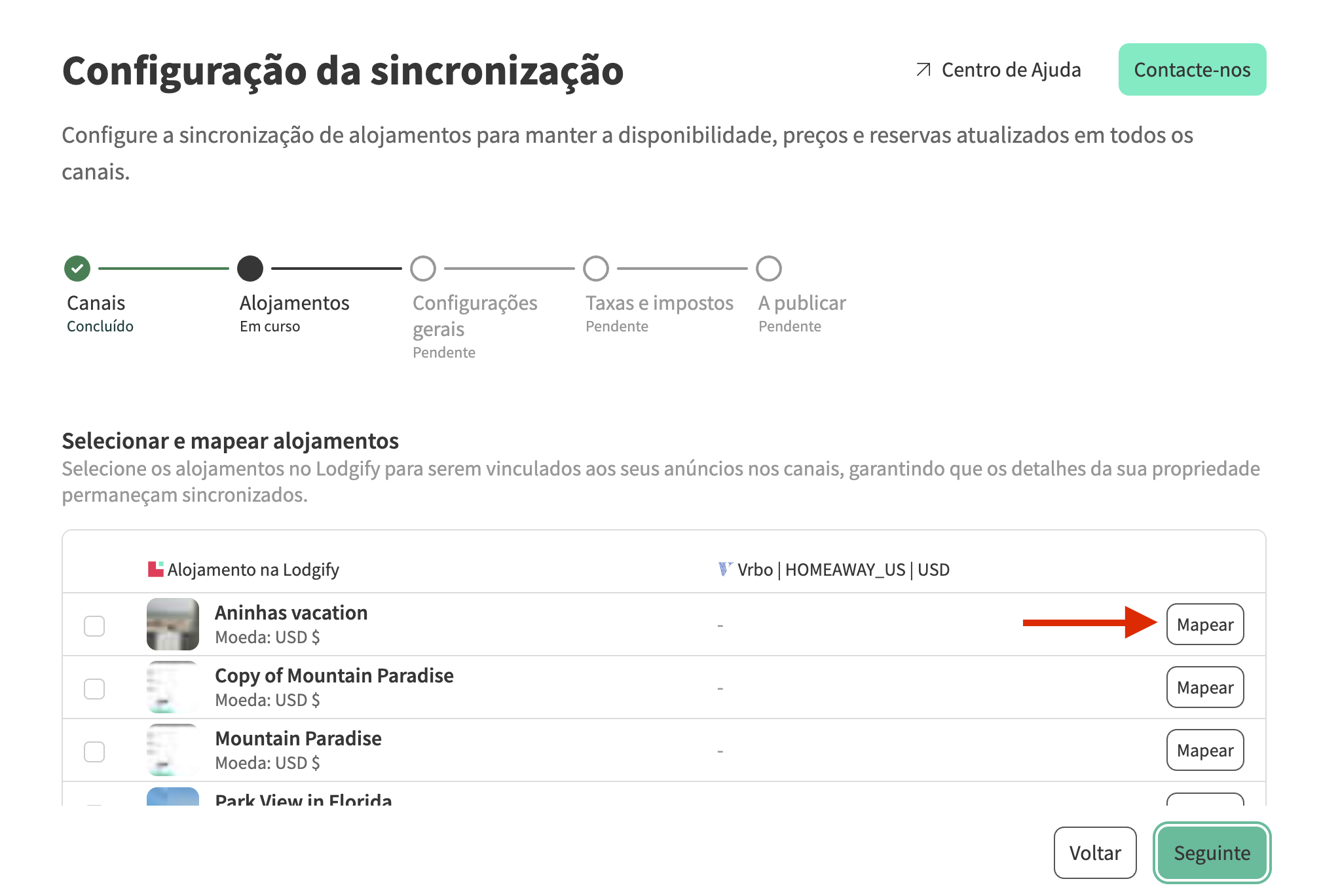Click the Vrbo logo icon in table header

tap(724, 569)
